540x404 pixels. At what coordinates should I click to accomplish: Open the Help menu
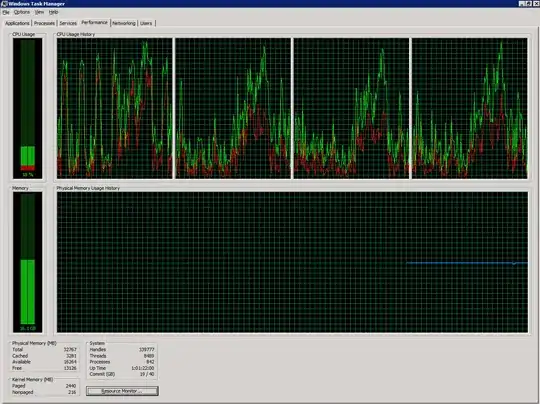(x=53, y=12)
